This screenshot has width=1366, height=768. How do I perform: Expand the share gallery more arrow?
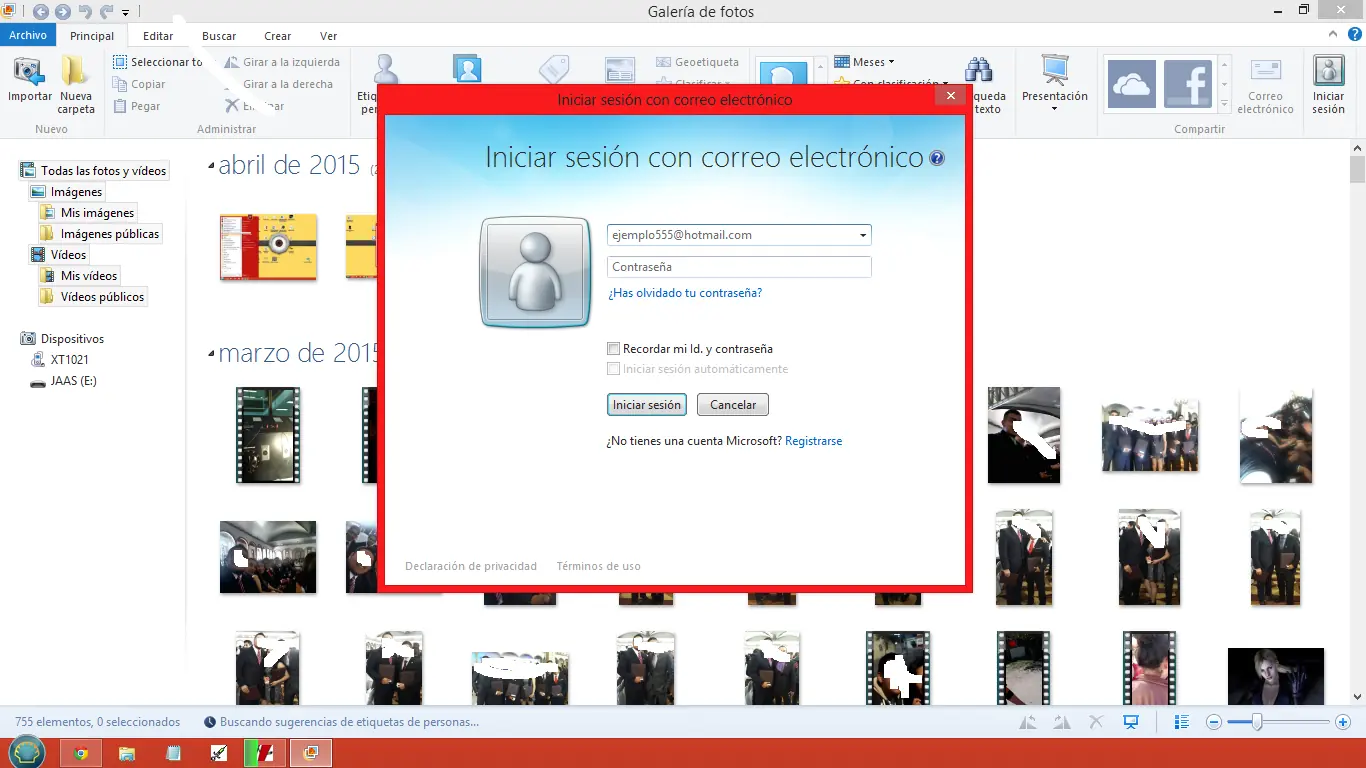coord(1225,103)
